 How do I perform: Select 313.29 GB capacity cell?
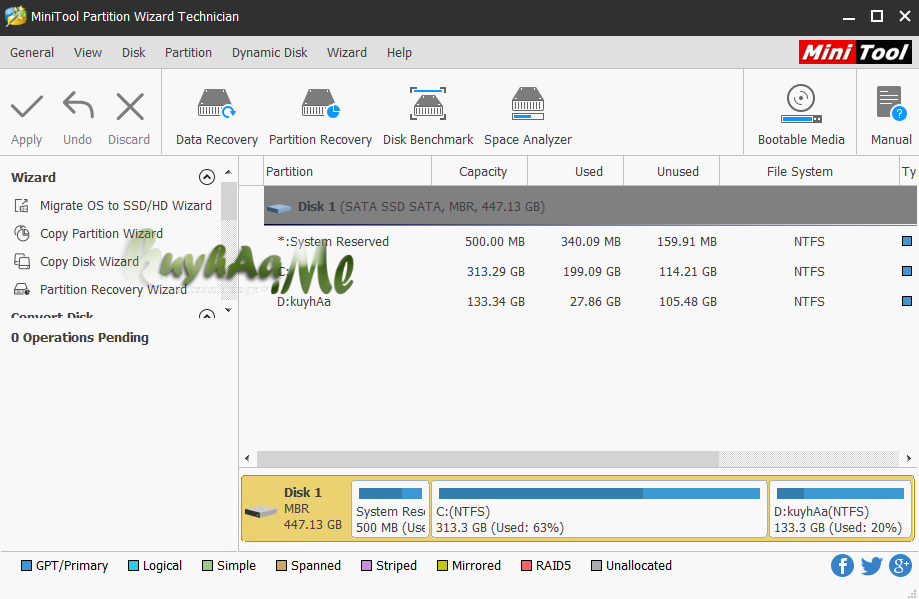495,272
